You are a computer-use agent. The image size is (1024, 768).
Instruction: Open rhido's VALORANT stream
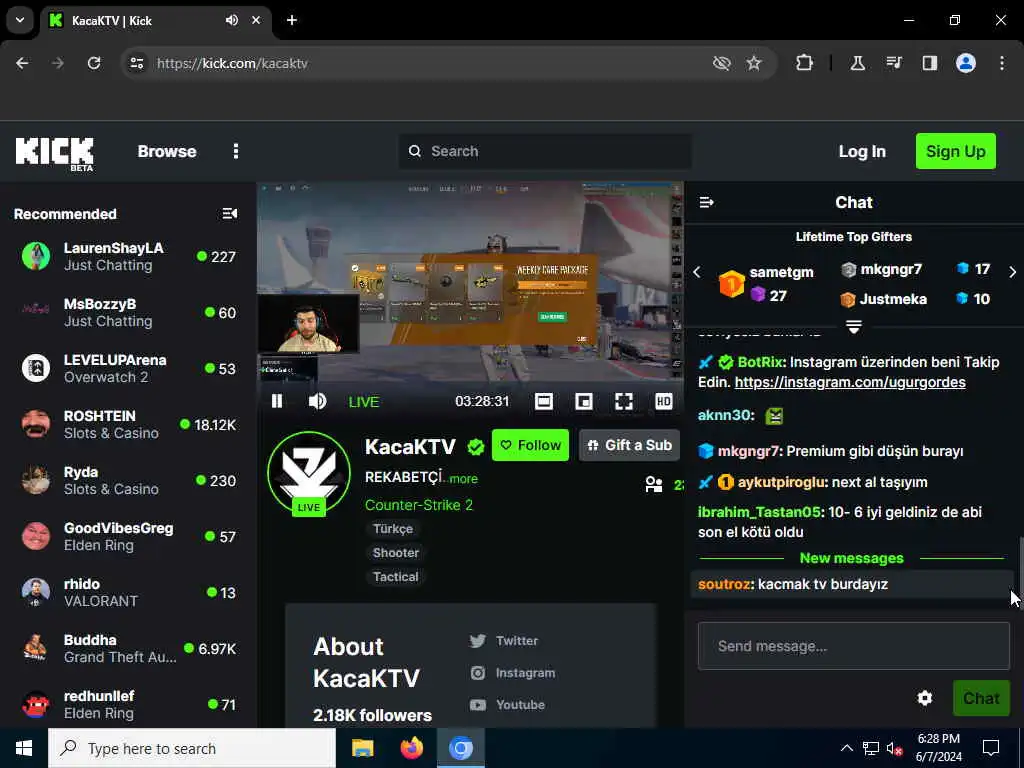tap(128, 592)
